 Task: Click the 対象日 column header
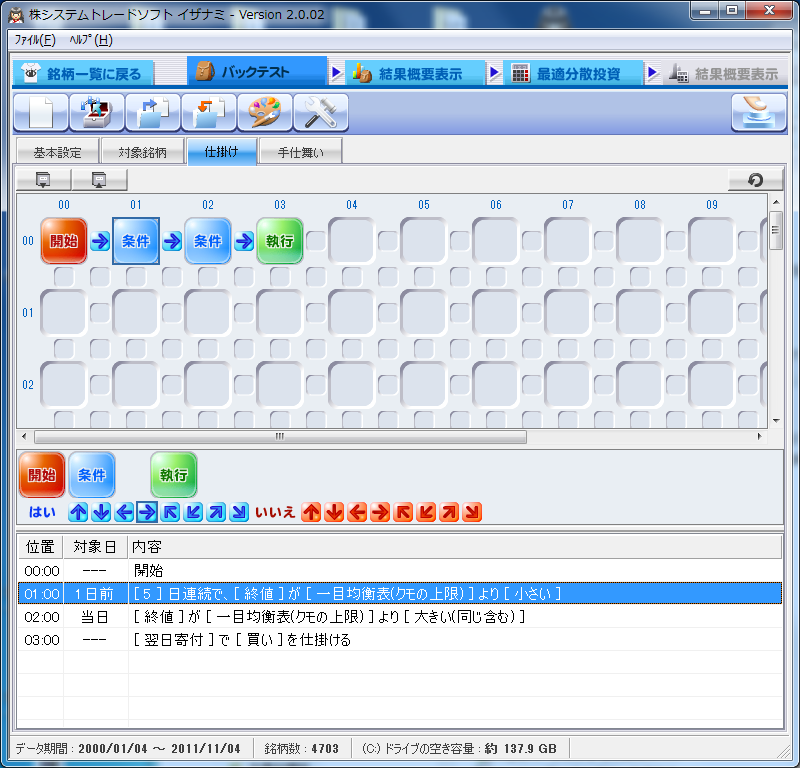[x=95, y=547]
